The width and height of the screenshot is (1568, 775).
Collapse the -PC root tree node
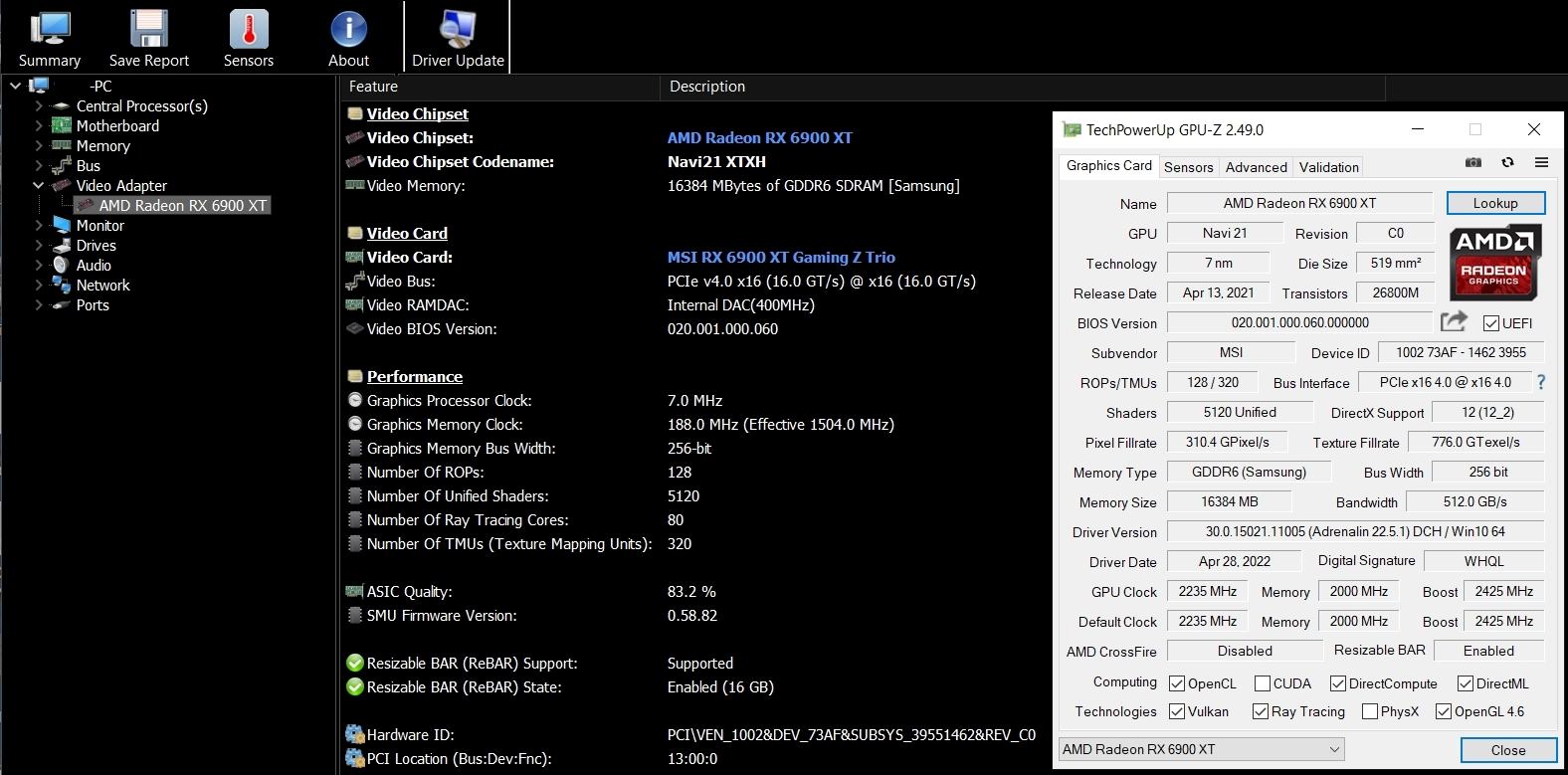(15, 87)
